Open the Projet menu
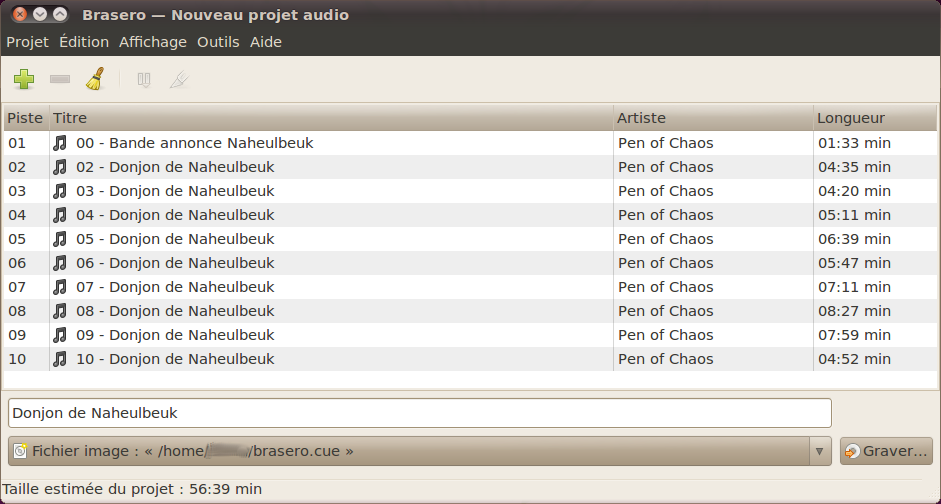941x504 pixels. [x=27, y=42]
